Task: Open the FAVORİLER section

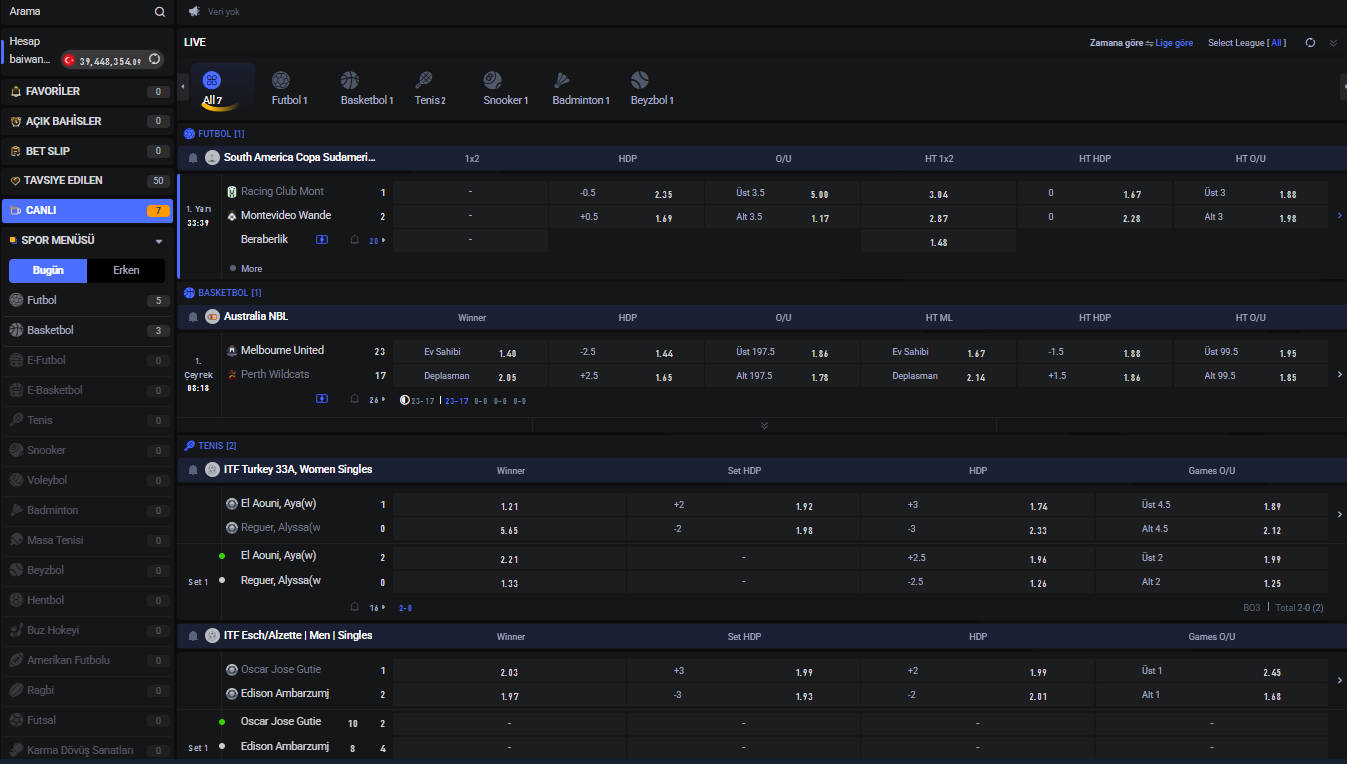Action: click(x=87, y=91)
